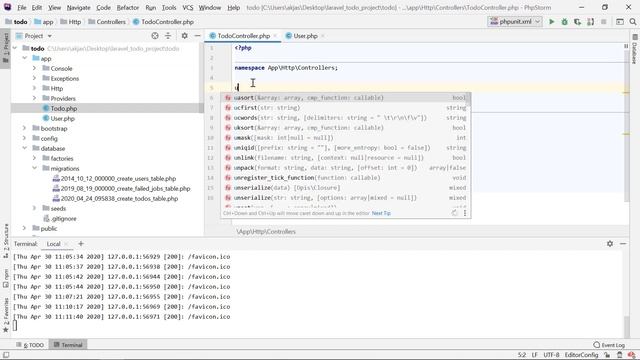Click EditorConfig in the status bar
The height and width of the screenshot is (360, 640).
(581, 355)
